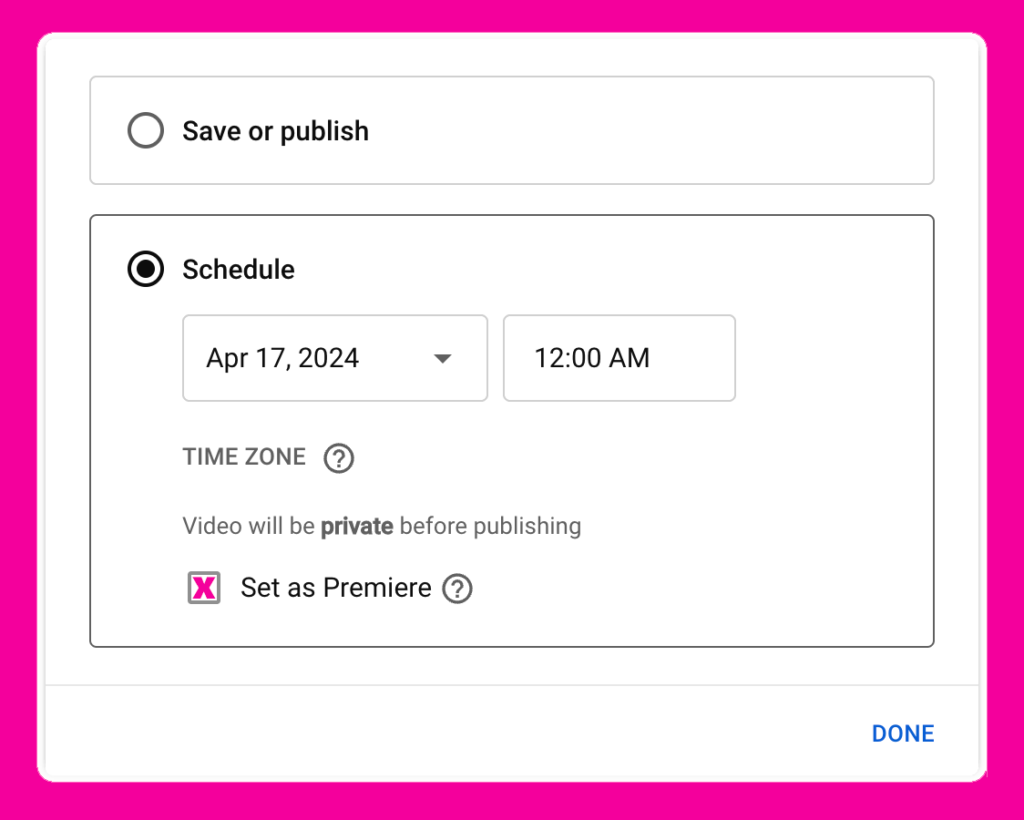
Task: Click the Save or publish label text
Action: (x=275, y=131)
